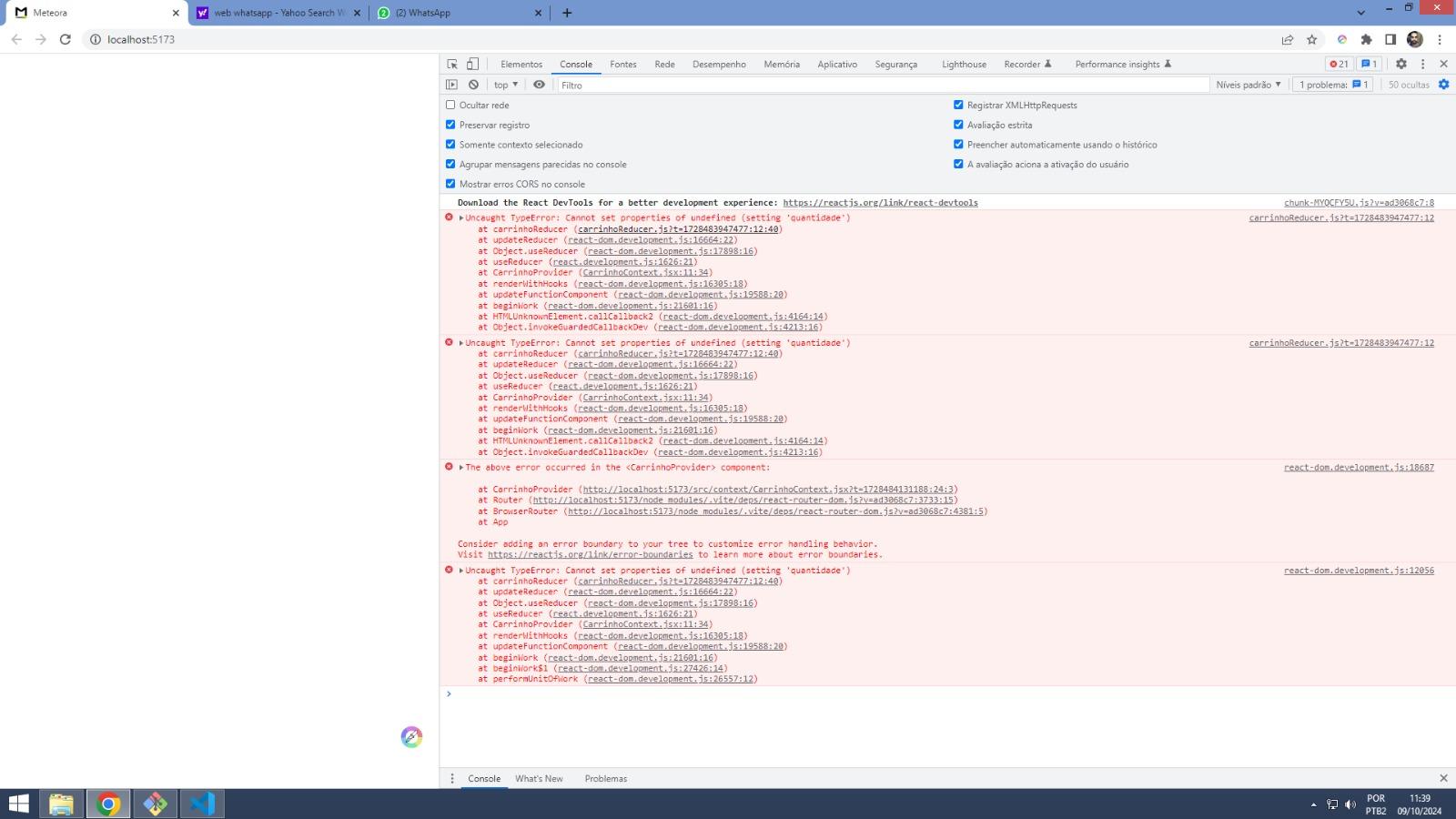Click the 1 problema button

point(1333,85)
